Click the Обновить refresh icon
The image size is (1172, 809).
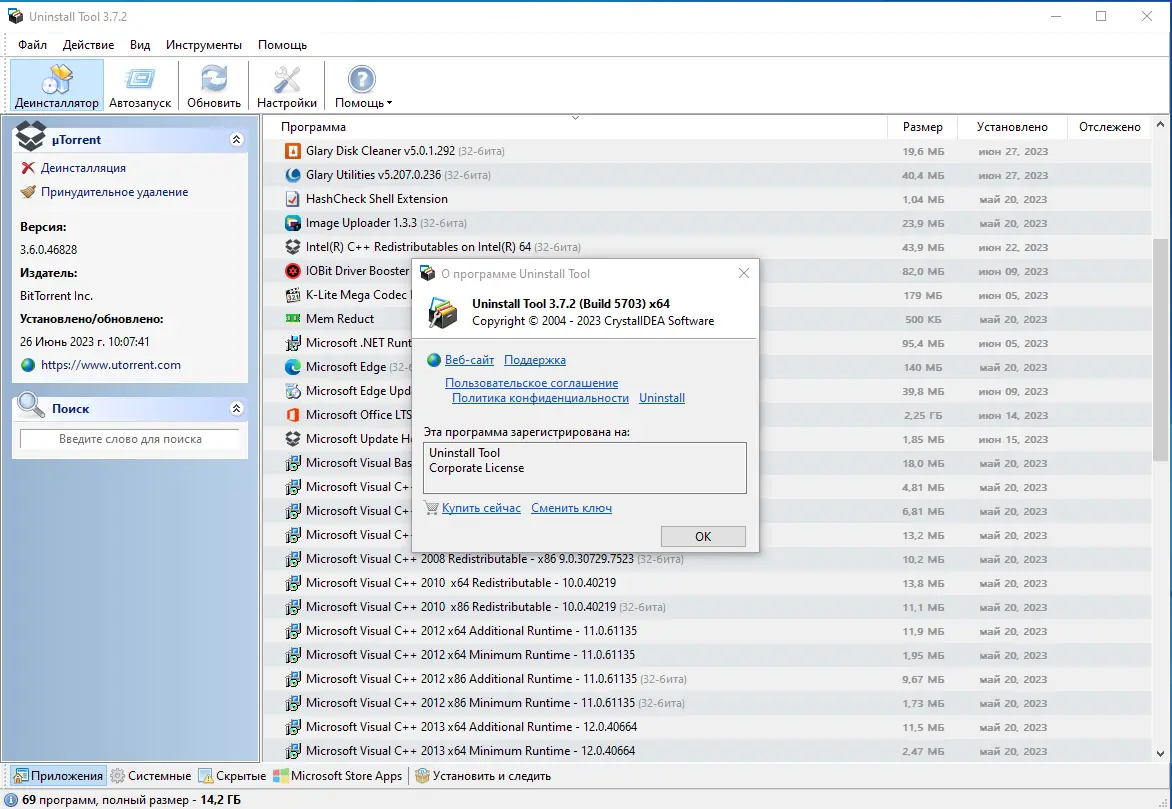(x=212, y=78)
